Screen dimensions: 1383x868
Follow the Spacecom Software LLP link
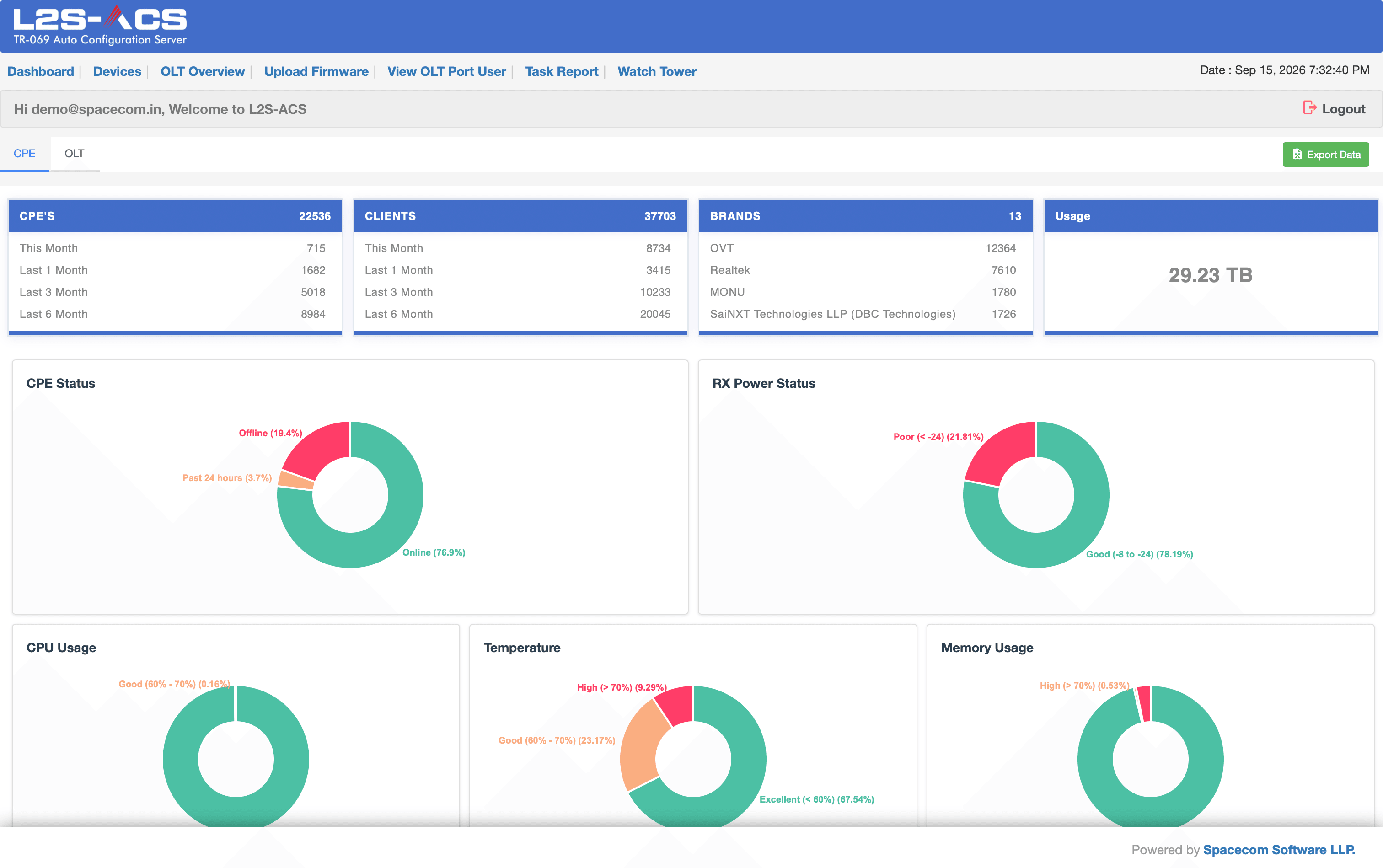click(x=1279, y=850)
